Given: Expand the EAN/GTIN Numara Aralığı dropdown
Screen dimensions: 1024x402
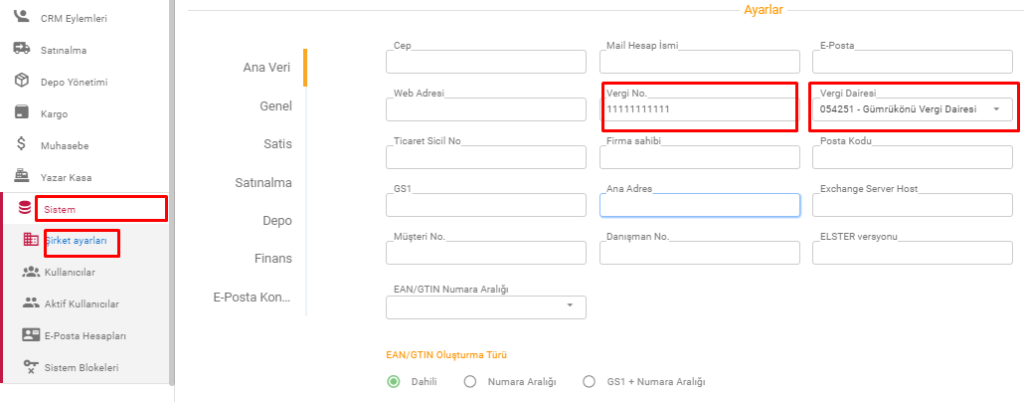Looking at the screenshot, I should click(569, 305).
